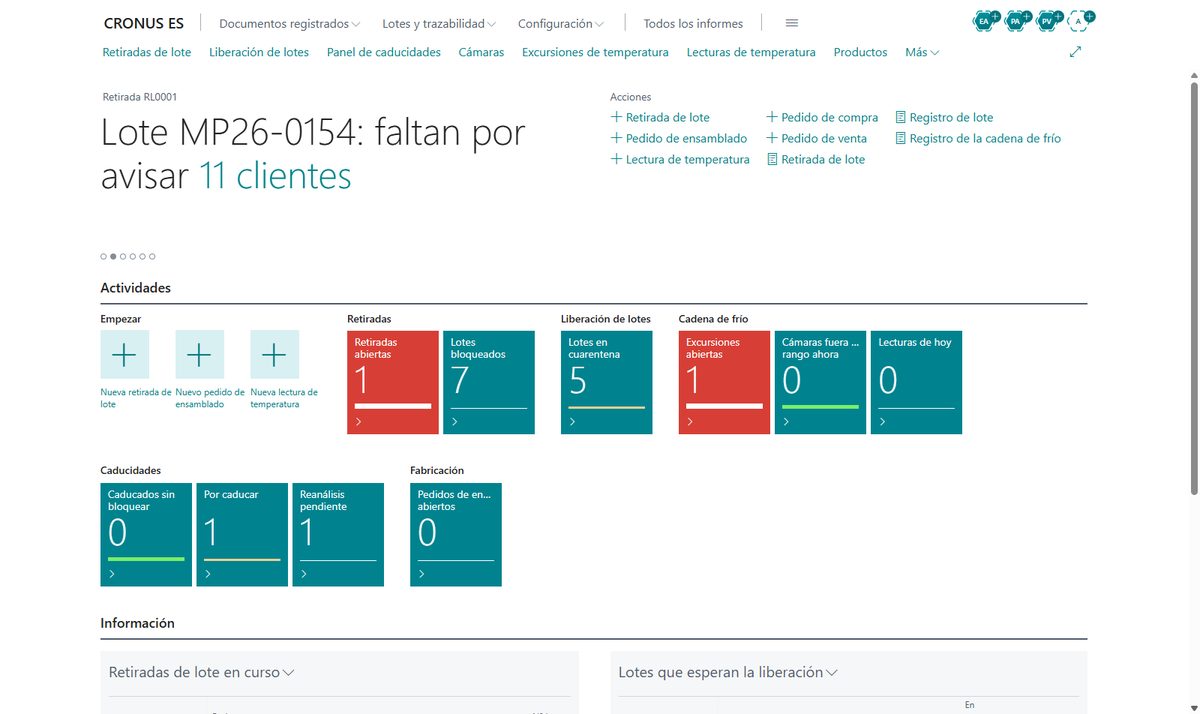The width and height of the screenshot is (1200, 714).
Task: Select the third headline carousel dot
Action: pos(123,256)
